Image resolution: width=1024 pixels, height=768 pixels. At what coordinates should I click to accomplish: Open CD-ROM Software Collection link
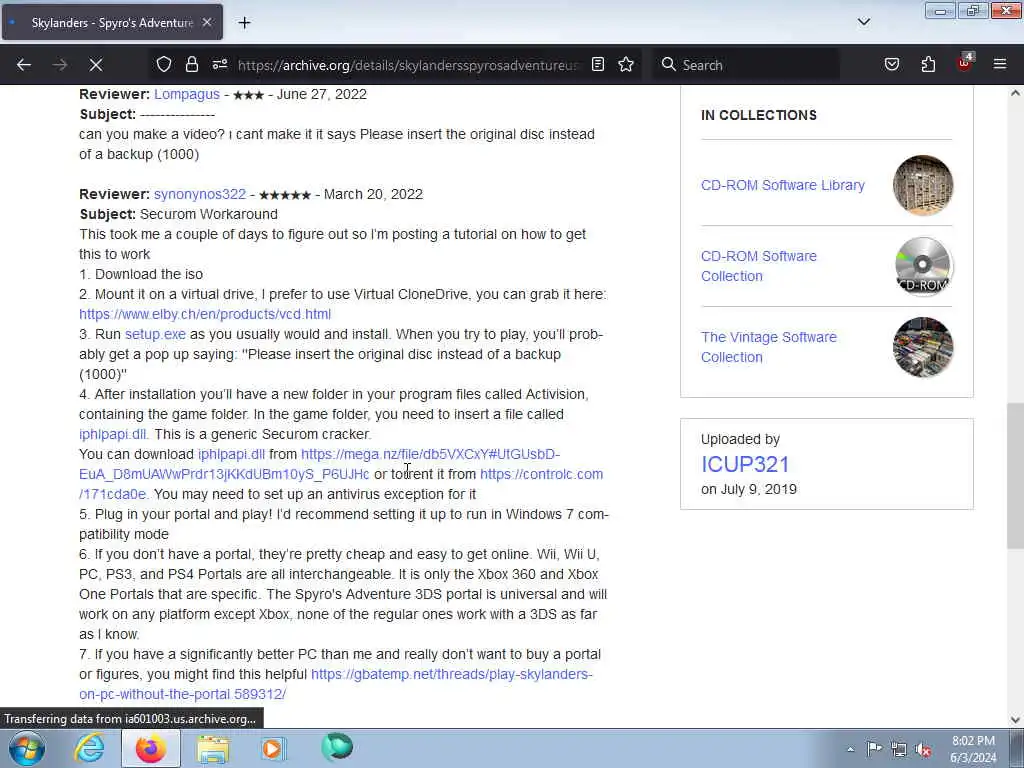[759, 266]
